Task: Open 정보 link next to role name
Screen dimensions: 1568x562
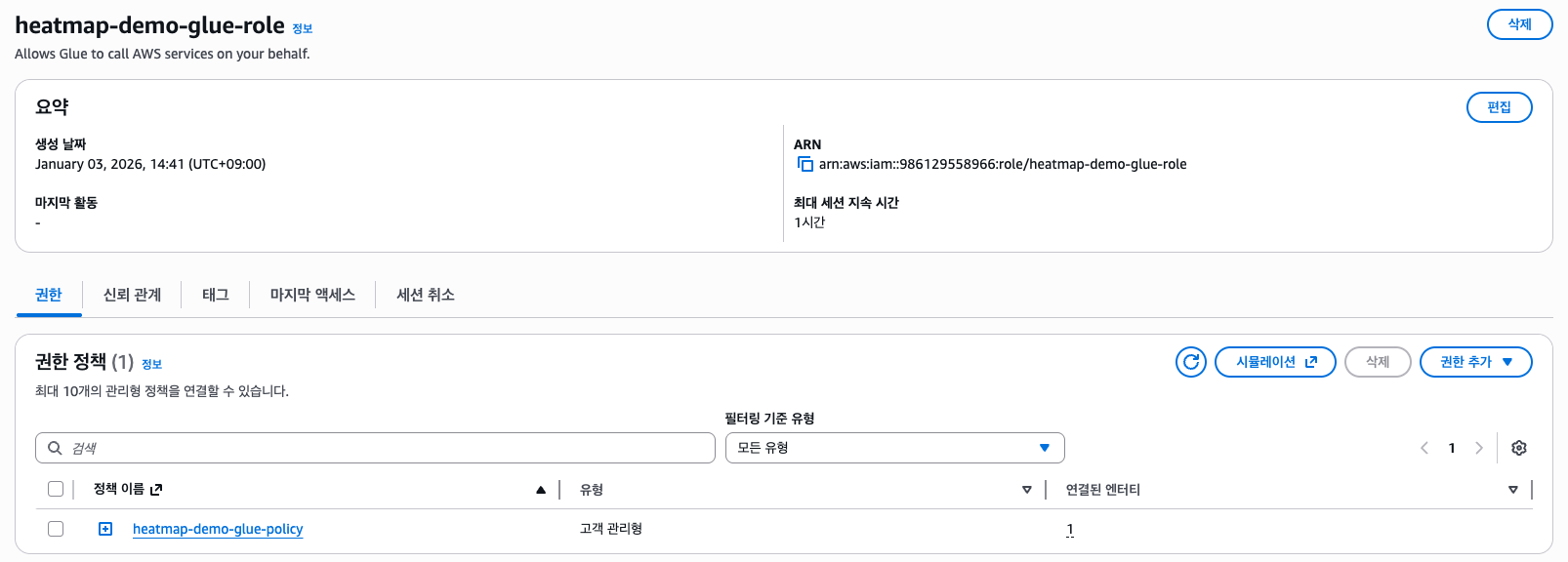Action: (x=303, y=29)
